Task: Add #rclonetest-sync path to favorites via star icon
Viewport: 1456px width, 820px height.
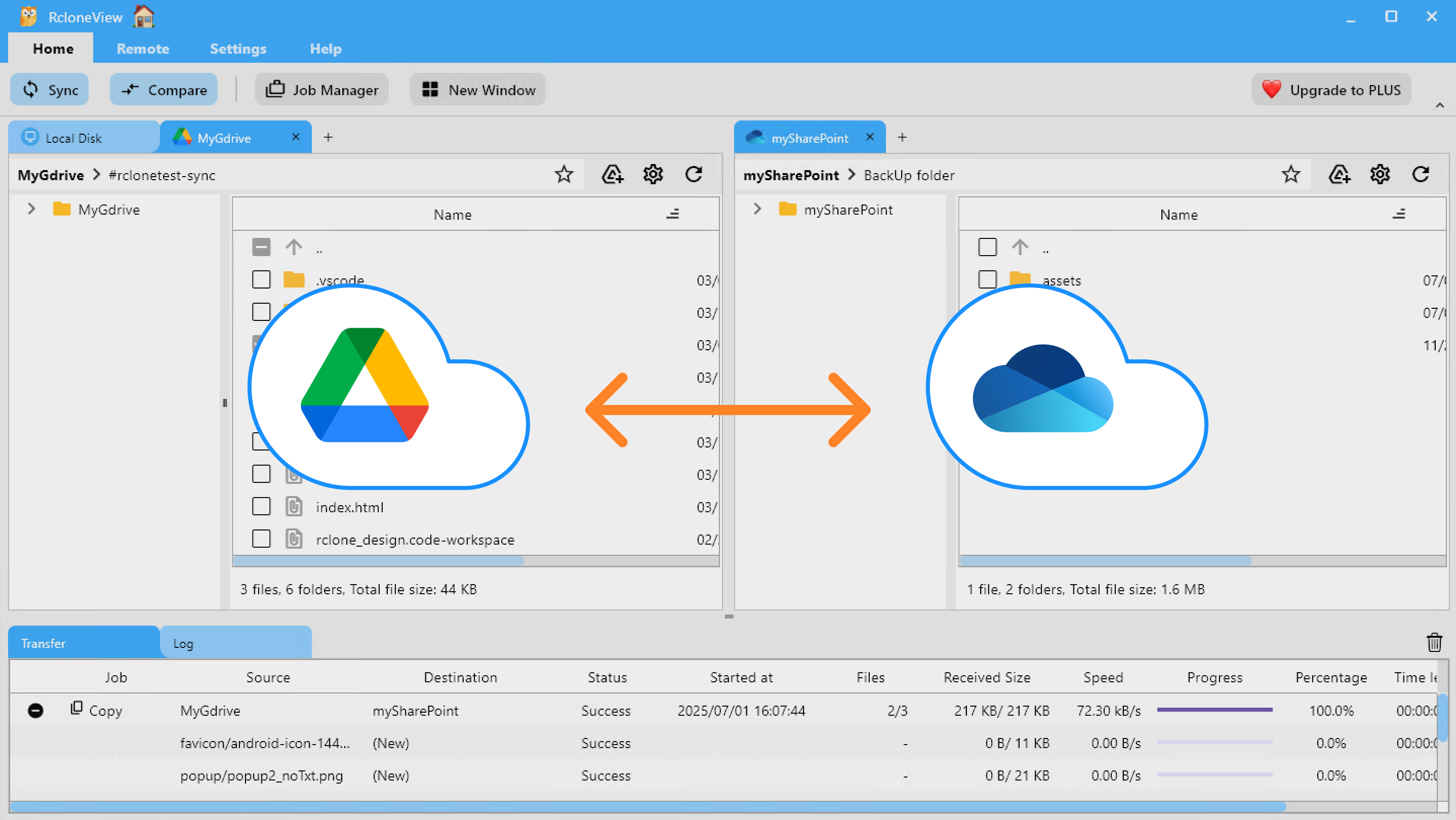Action: pyautogui.click(x=563, y=175)
